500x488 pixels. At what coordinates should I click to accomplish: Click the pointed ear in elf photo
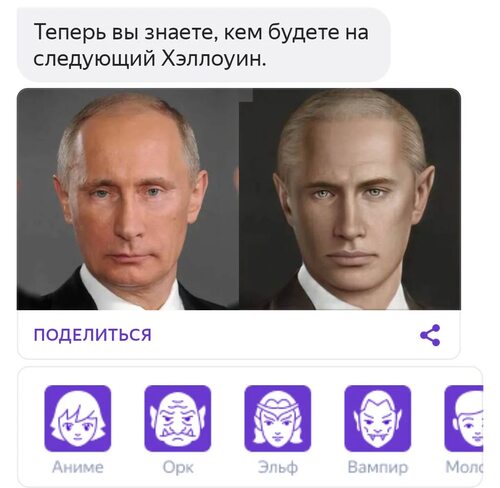pyautogui.click(x=425, y=190)
